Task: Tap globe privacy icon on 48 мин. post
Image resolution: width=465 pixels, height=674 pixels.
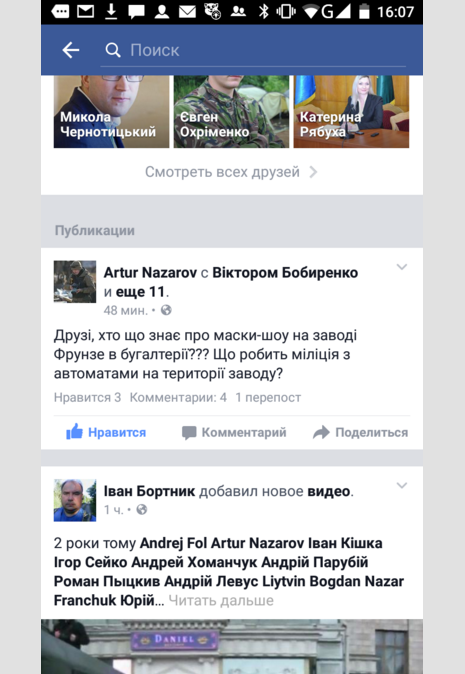Action: [166, 310]
